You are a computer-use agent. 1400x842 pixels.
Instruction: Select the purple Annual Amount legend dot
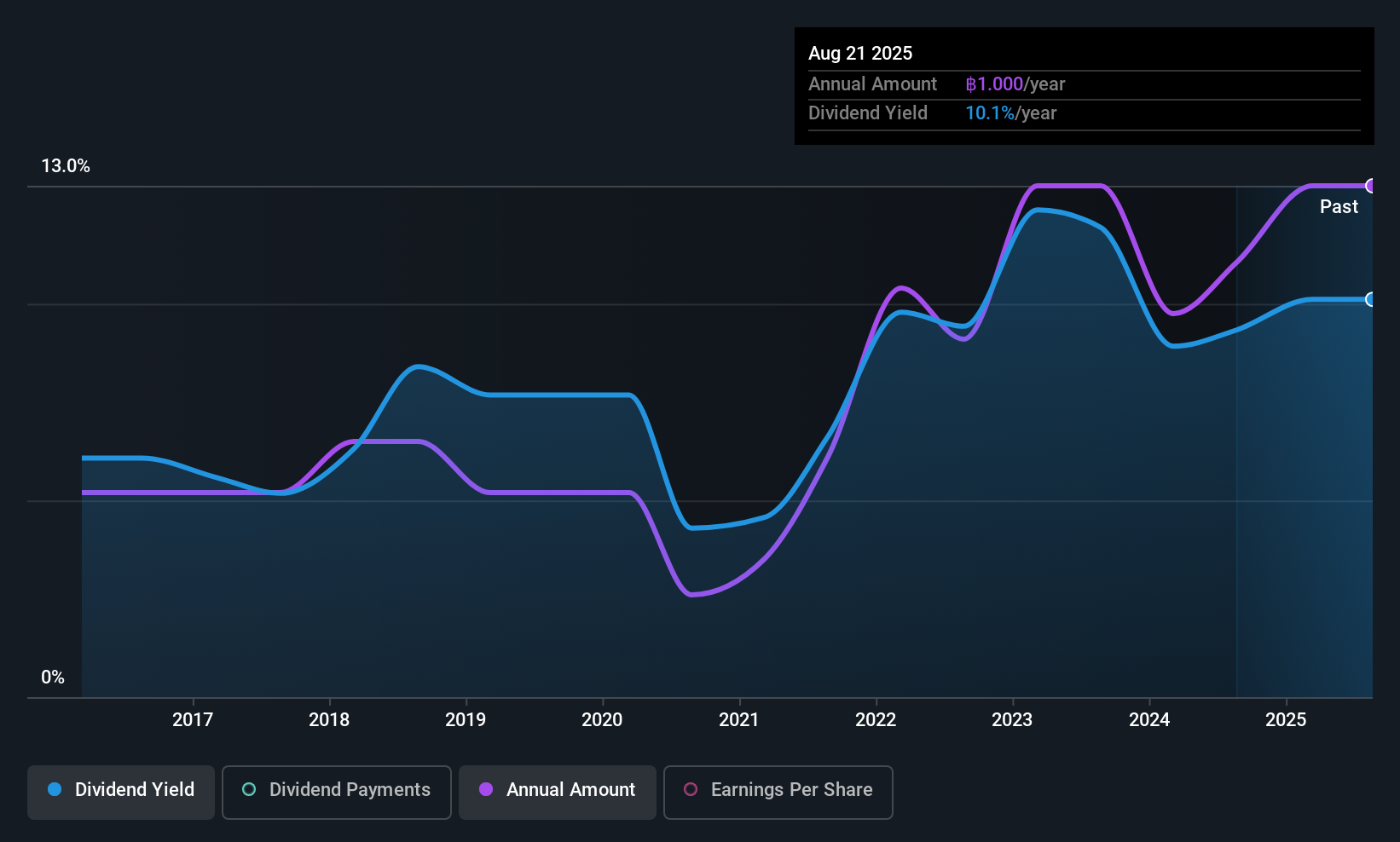(486, 790)
